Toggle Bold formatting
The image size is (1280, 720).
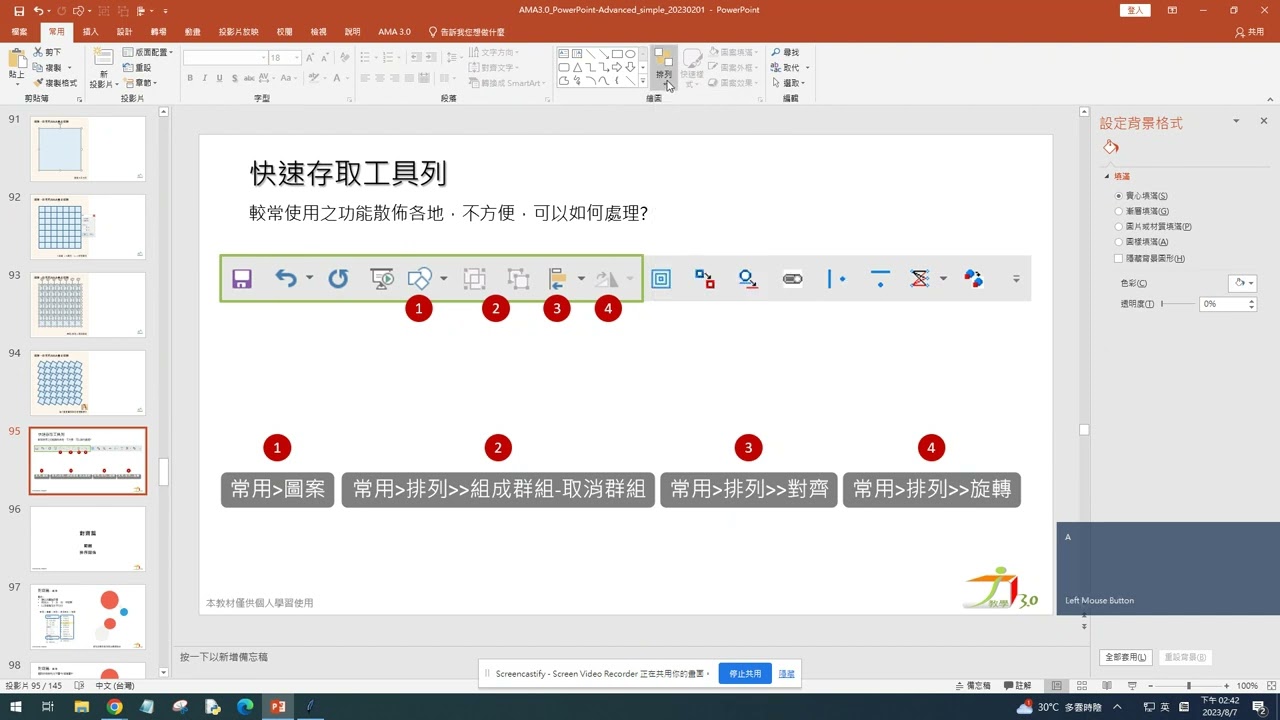(x=190, y=78)
